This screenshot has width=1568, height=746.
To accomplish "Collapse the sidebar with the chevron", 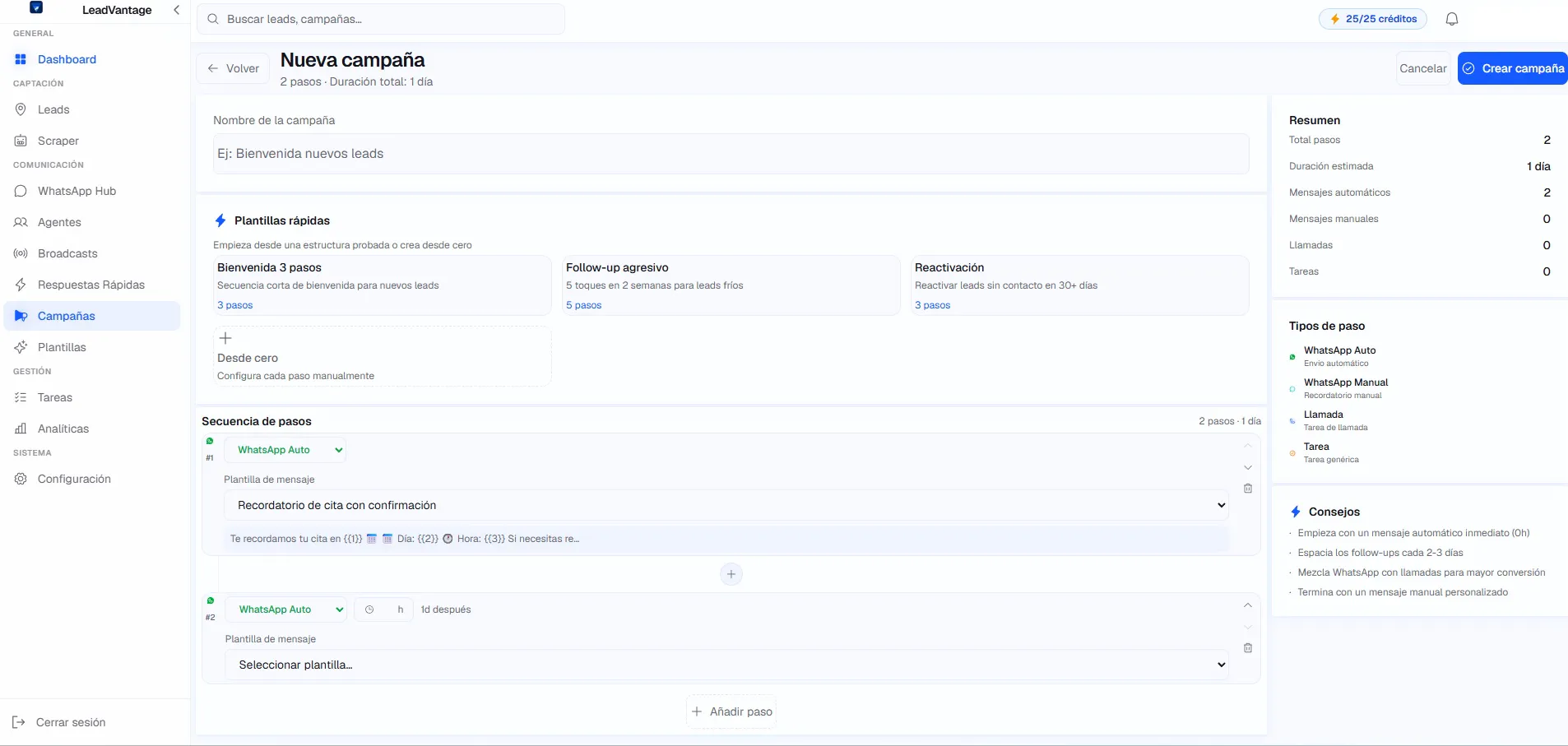I will coord(176,10).
